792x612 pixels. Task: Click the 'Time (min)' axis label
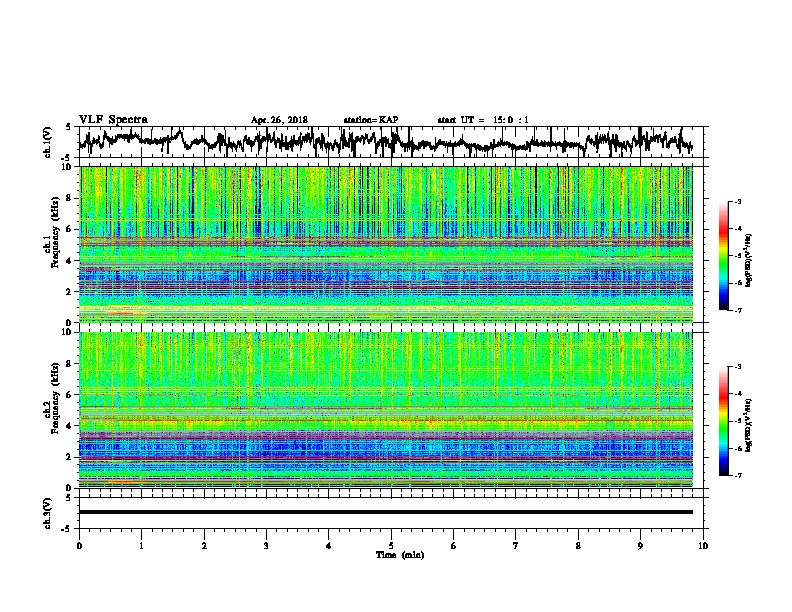tap(400, 555)
